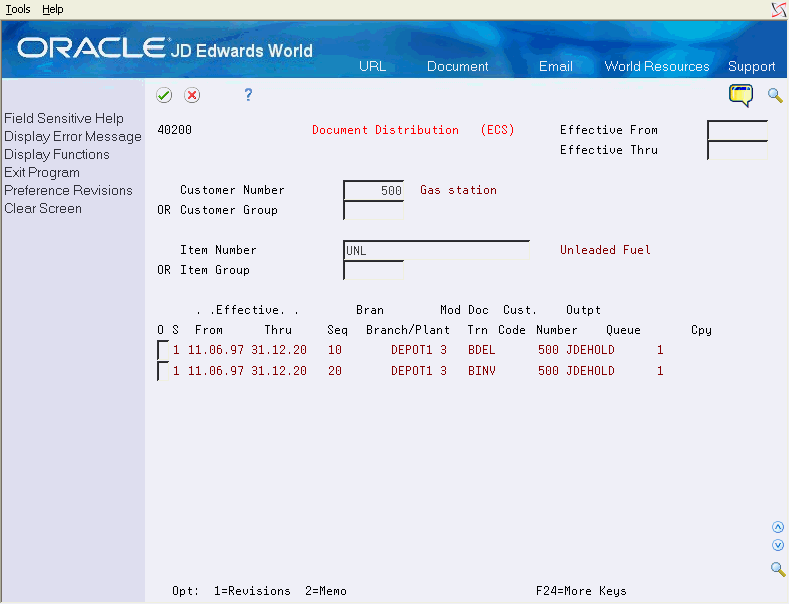Viewport: 789px width, 604px height.
Task: Open the Help menu
Action: coord(52,9)
